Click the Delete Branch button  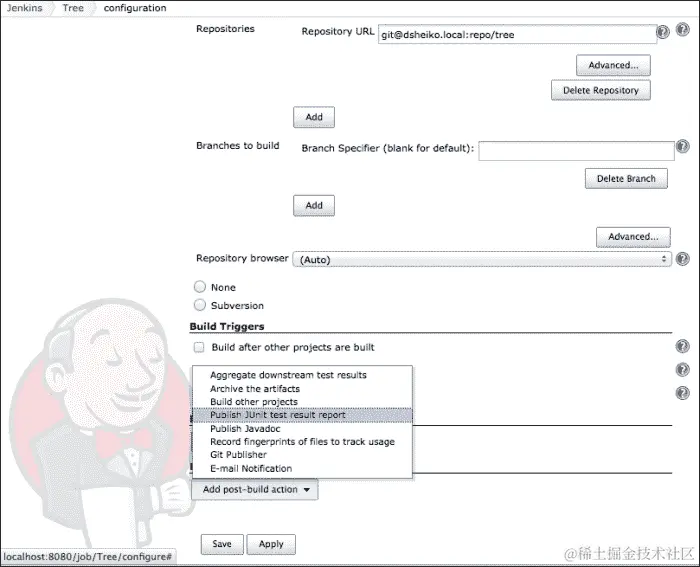[x=626, y=179]
